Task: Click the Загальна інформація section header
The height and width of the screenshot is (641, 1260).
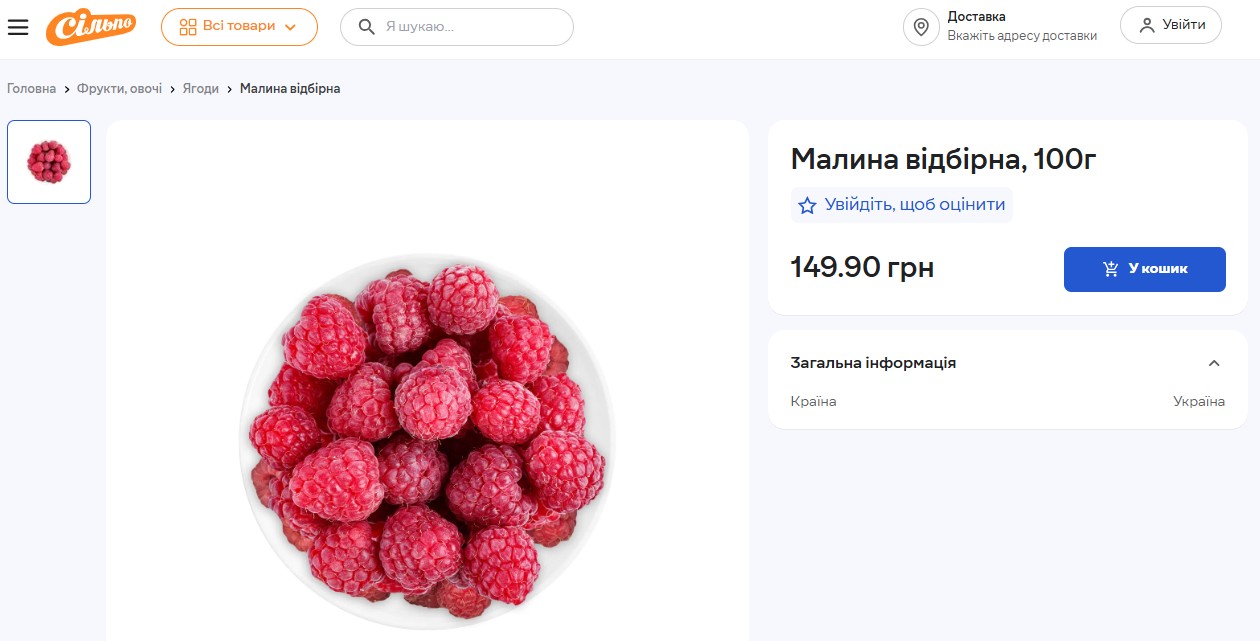Action: (x=873, y=363)
